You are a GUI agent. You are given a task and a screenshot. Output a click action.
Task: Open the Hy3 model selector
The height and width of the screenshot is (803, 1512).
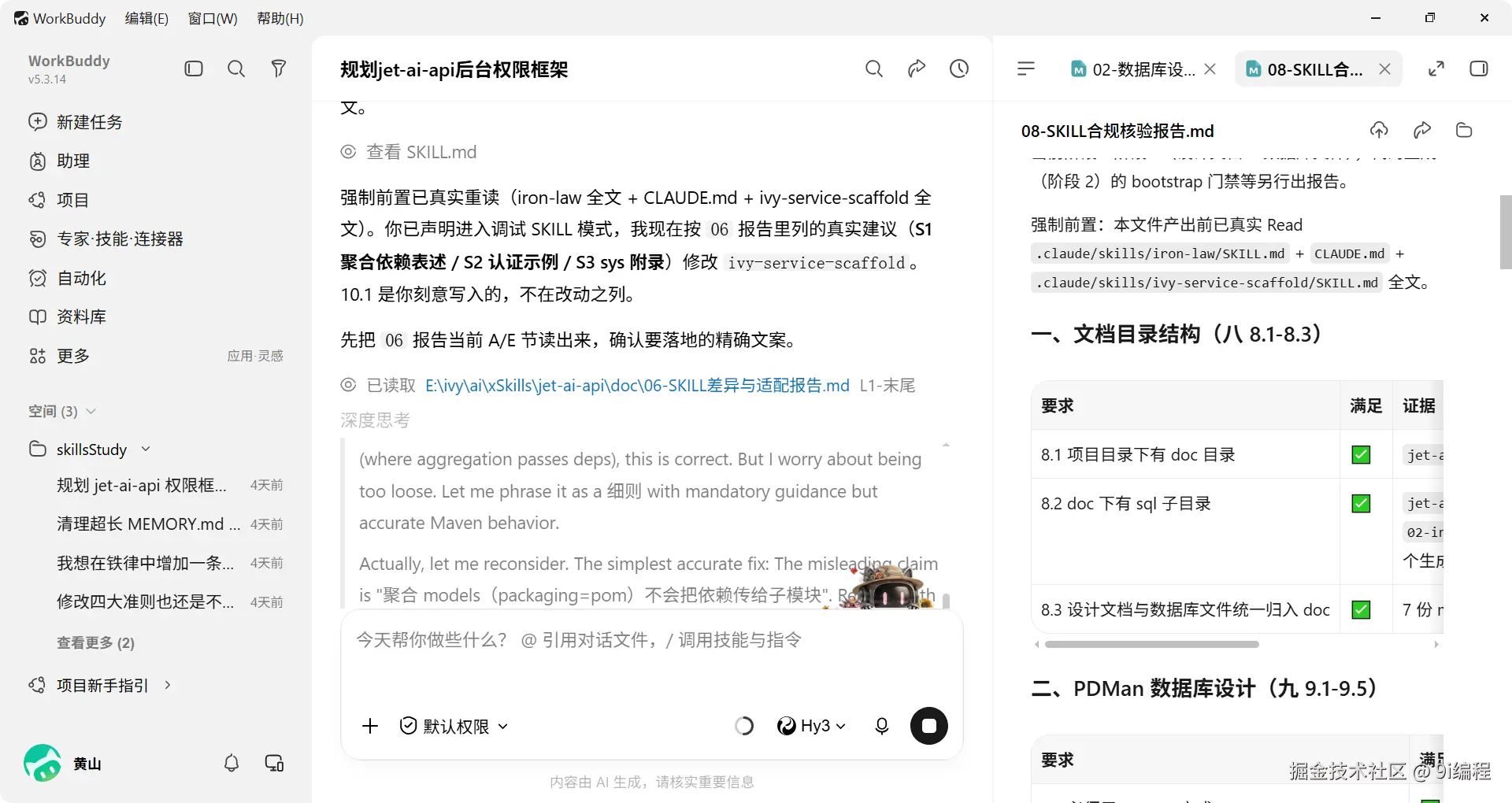coord(811,726)
